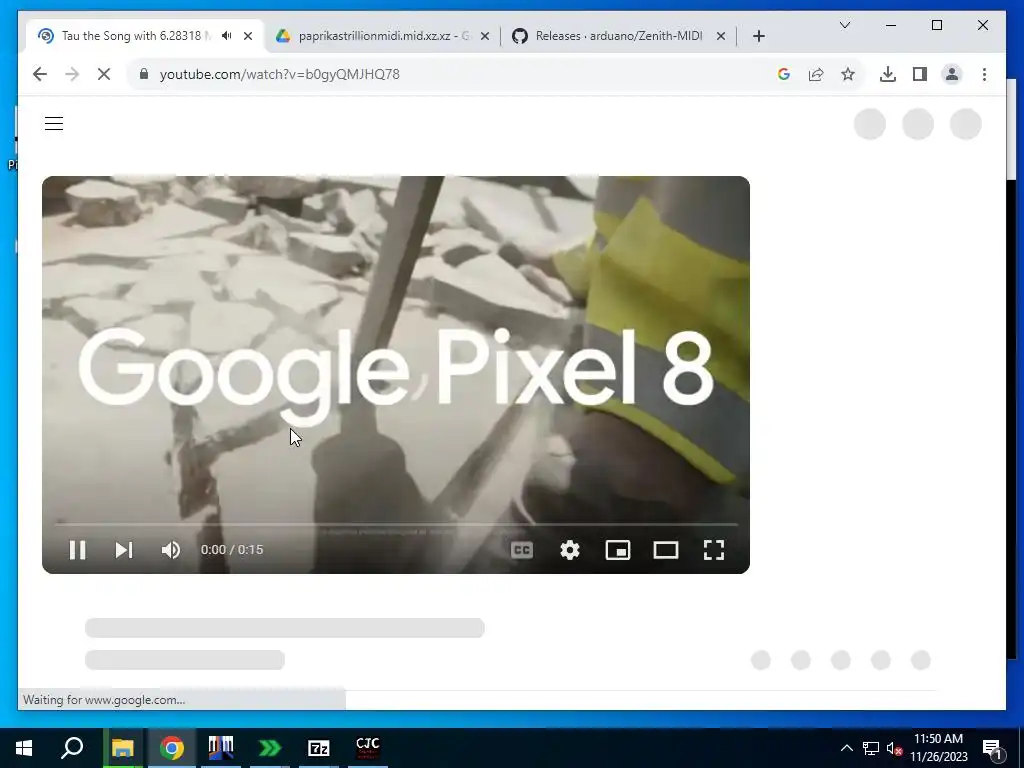Open taskbar search

[x=72, y=748]
